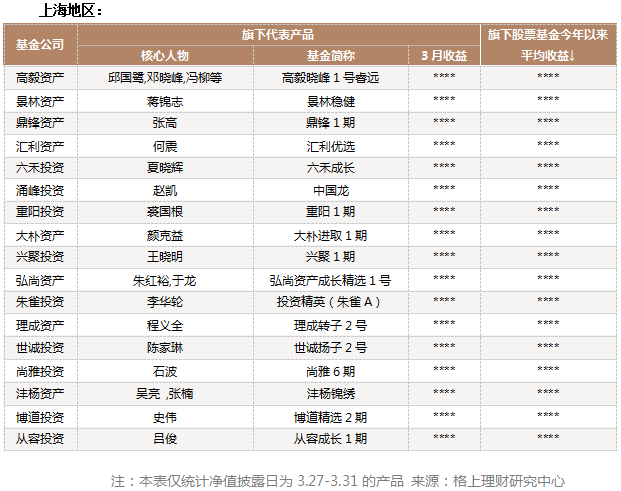Select the fund 汇利优选
The image size is (621, 491).
331,147
